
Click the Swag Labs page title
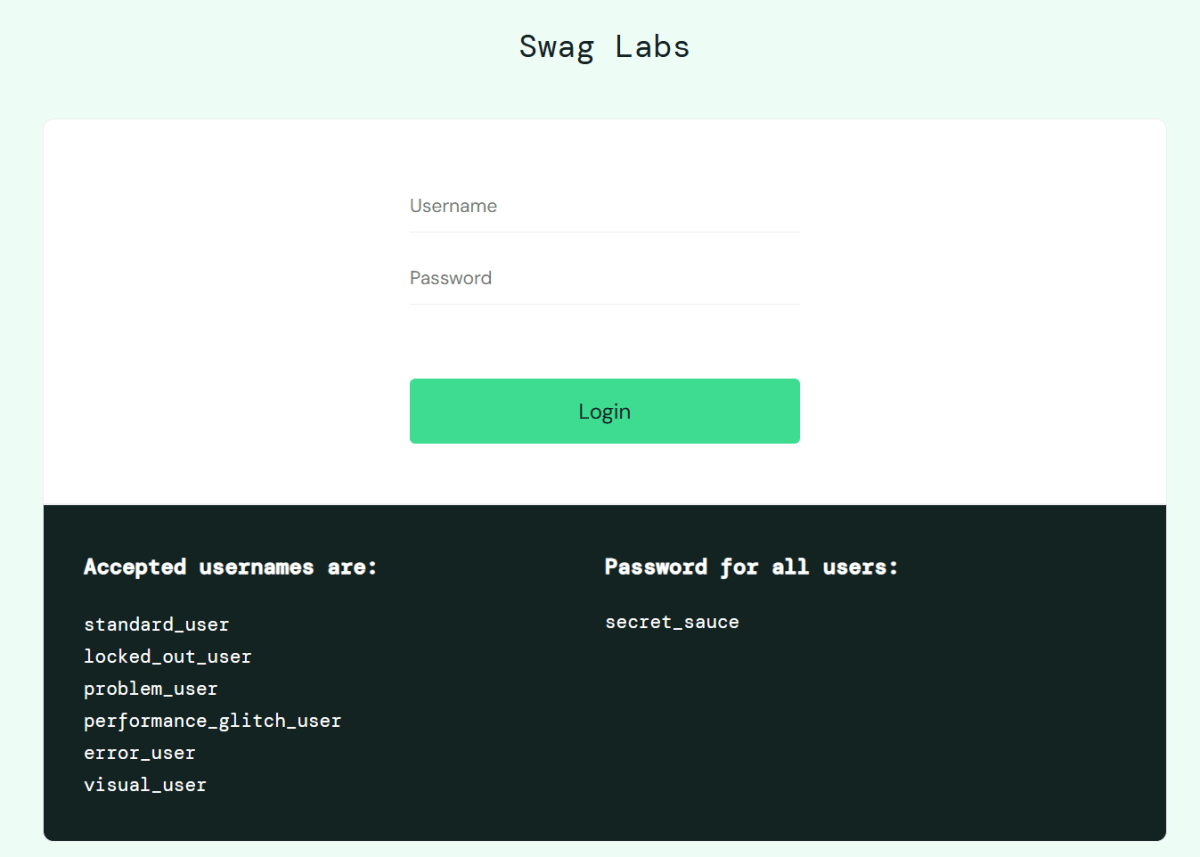(604, 46)
